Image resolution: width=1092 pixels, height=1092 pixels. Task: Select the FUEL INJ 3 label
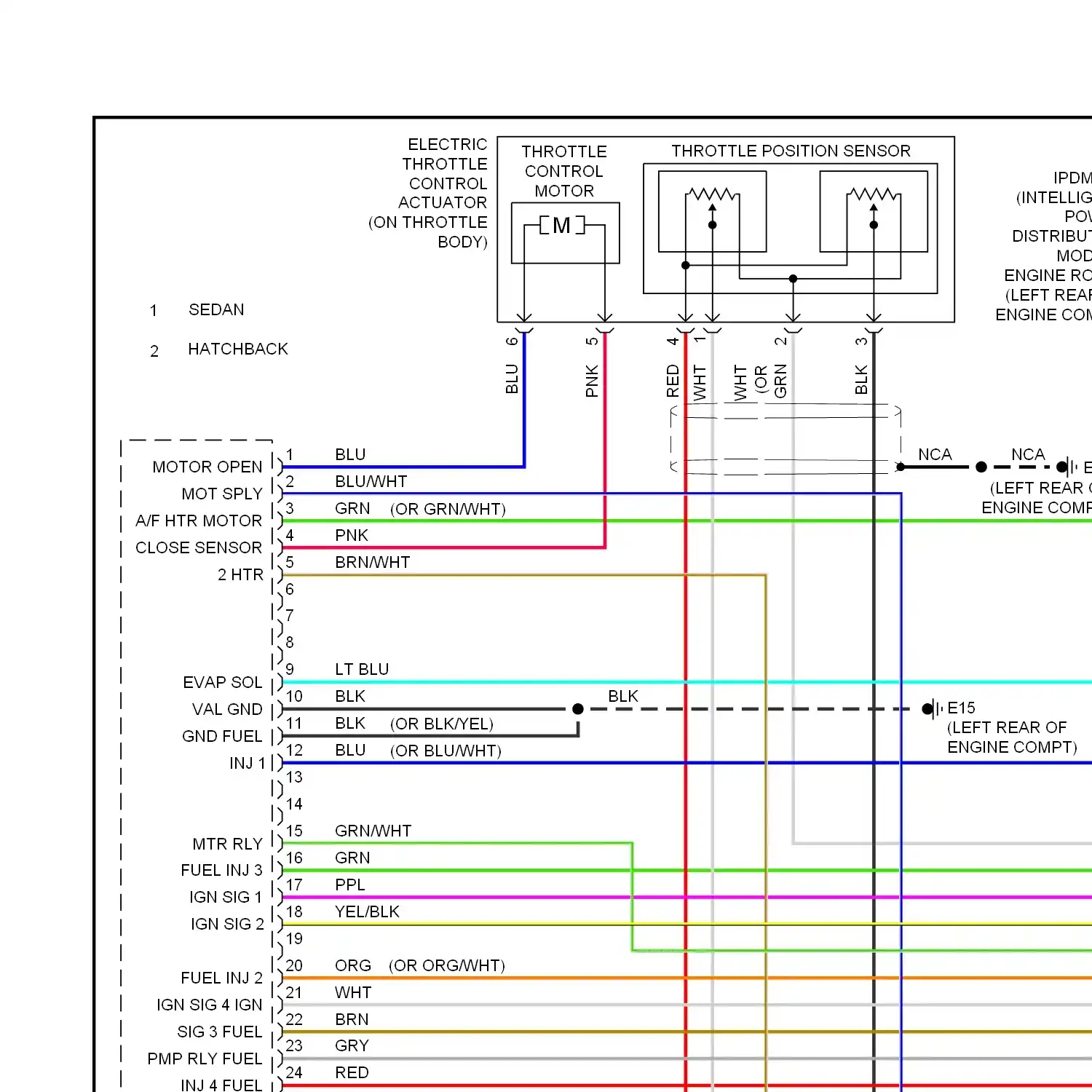pos(221,870)
